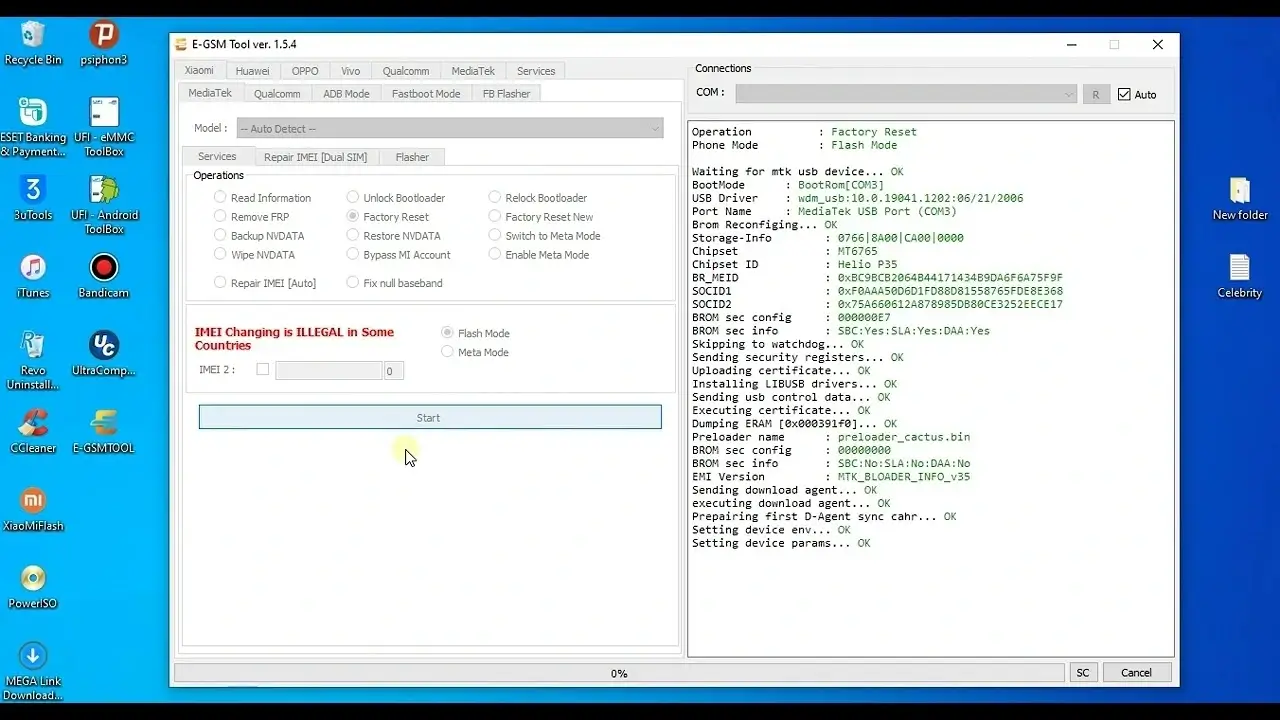Screen dimensions: 1280x720
Task: Launch 3uTools desktop shortcut
Action: pyautogui.click(x=33, y=197)
